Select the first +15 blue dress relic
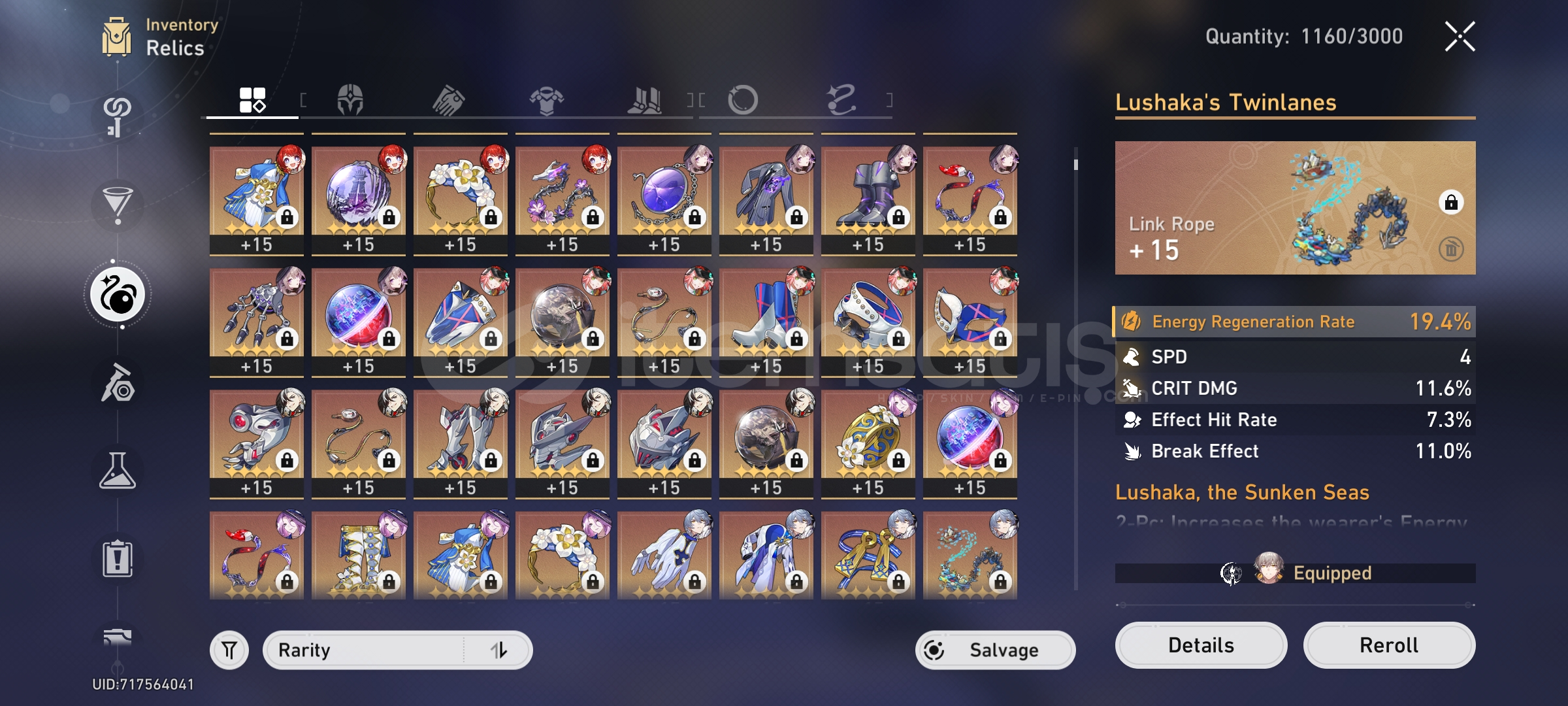This screenshot has width=1568, height=706. 257,200
